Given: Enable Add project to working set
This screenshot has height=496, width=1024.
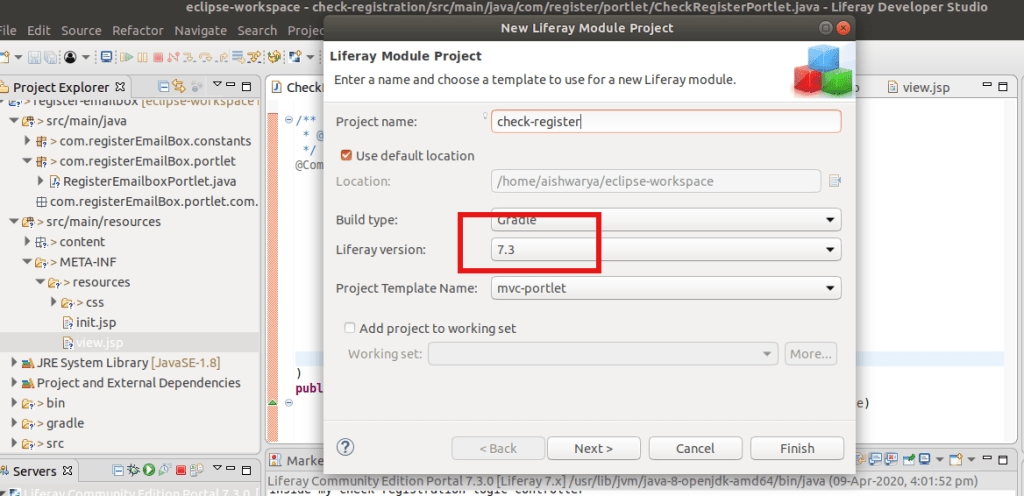Looking at the screenshot, I should tap(349, 328).
